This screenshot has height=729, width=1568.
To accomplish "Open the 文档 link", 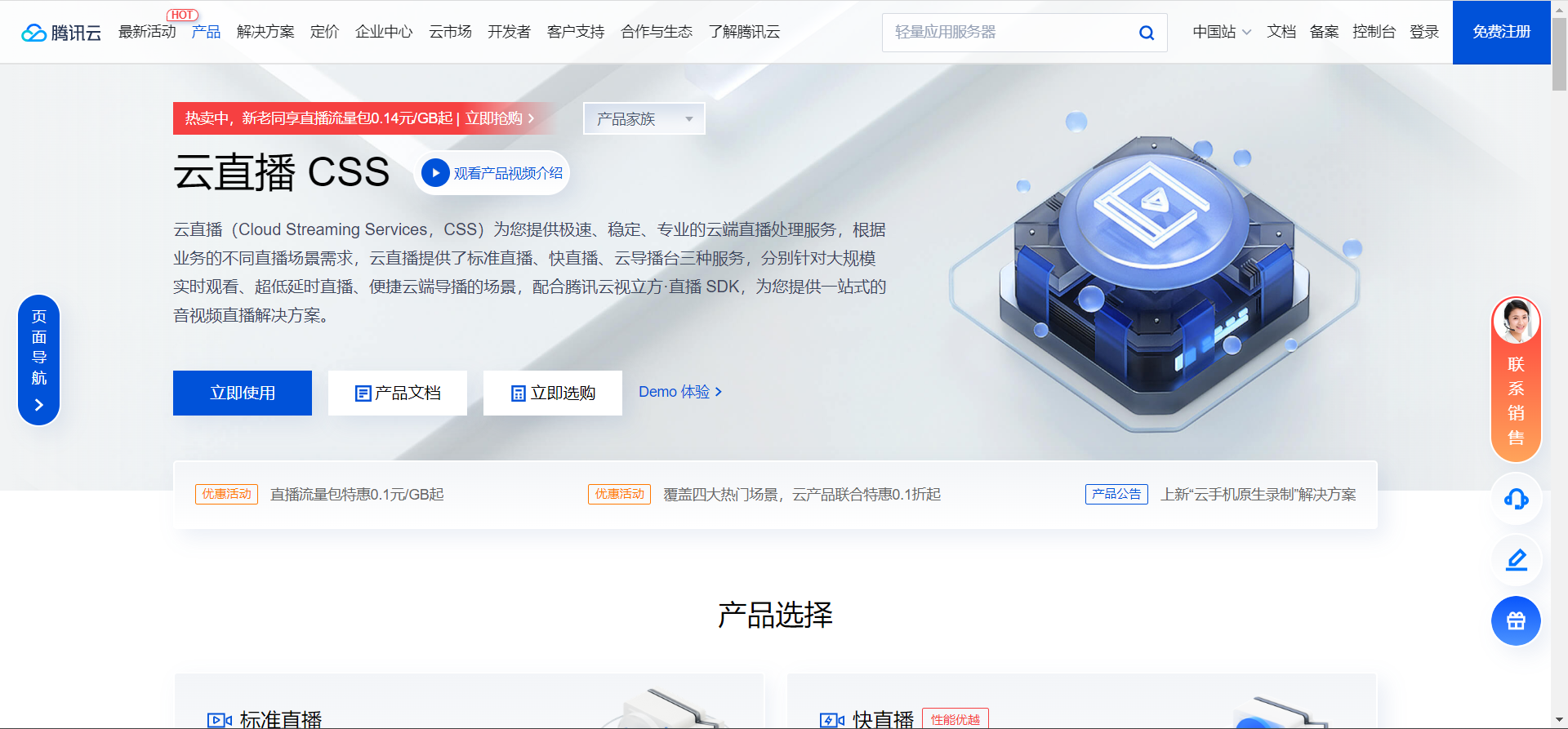I will point(1281,32).
